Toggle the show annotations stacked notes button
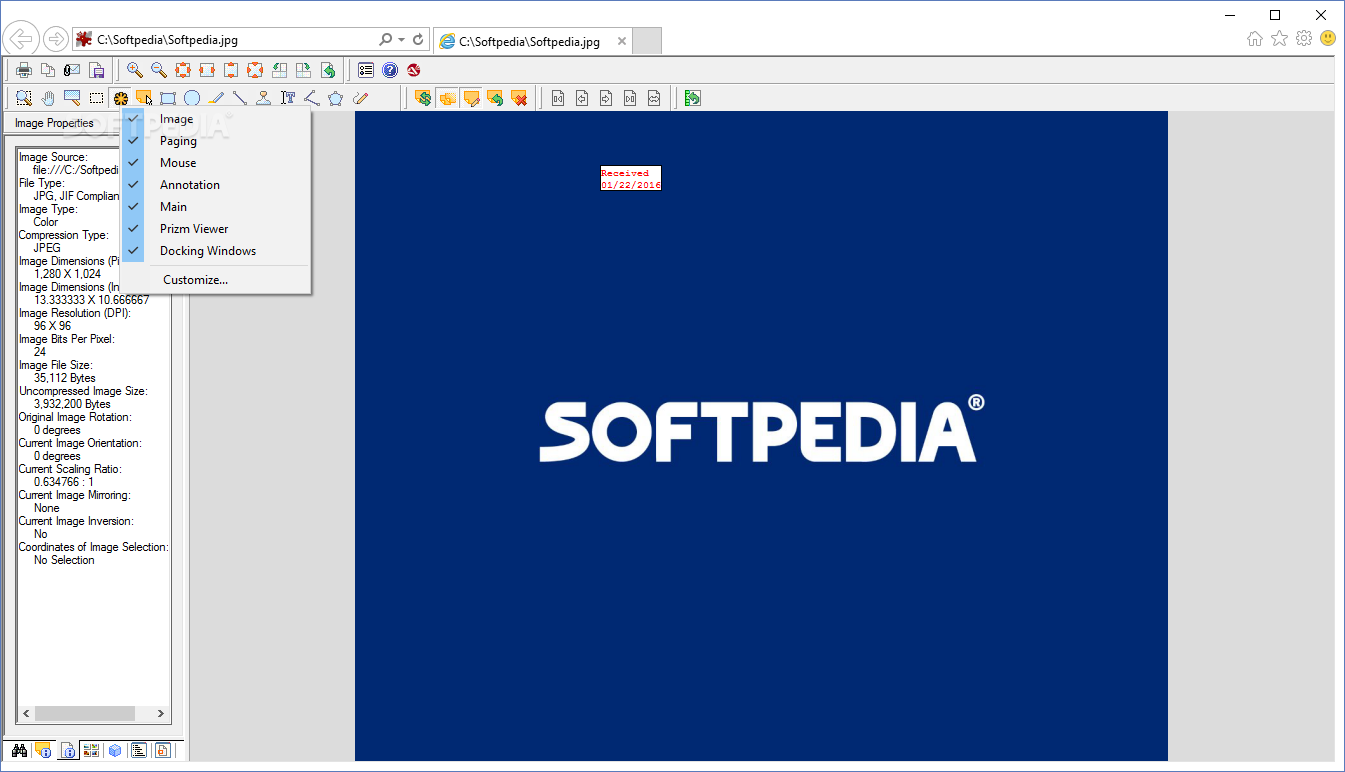The height and width of the screenshot is (772, 1345). pos(448,98)
